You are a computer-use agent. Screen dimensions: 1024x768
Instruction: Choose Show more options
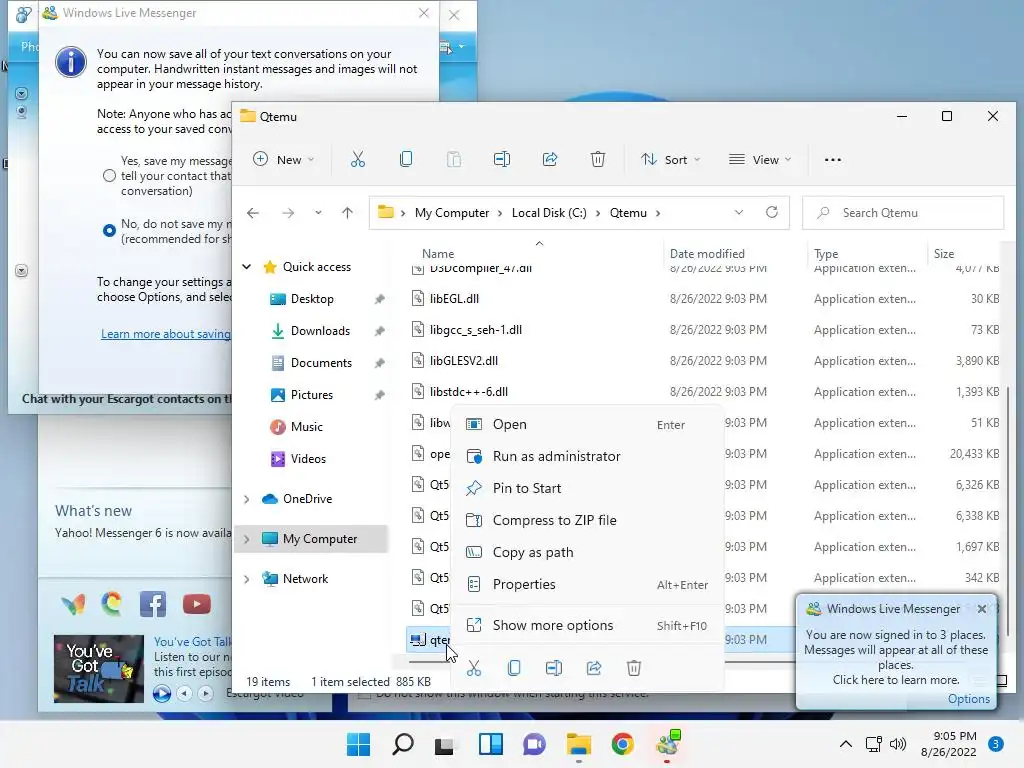click(x=587, y=626)
